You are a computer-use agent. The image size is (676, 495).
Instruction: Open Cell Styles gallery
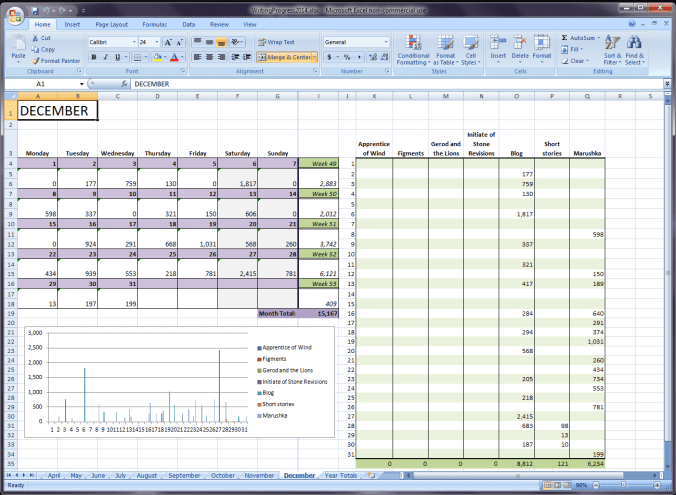tap(470, 50)
